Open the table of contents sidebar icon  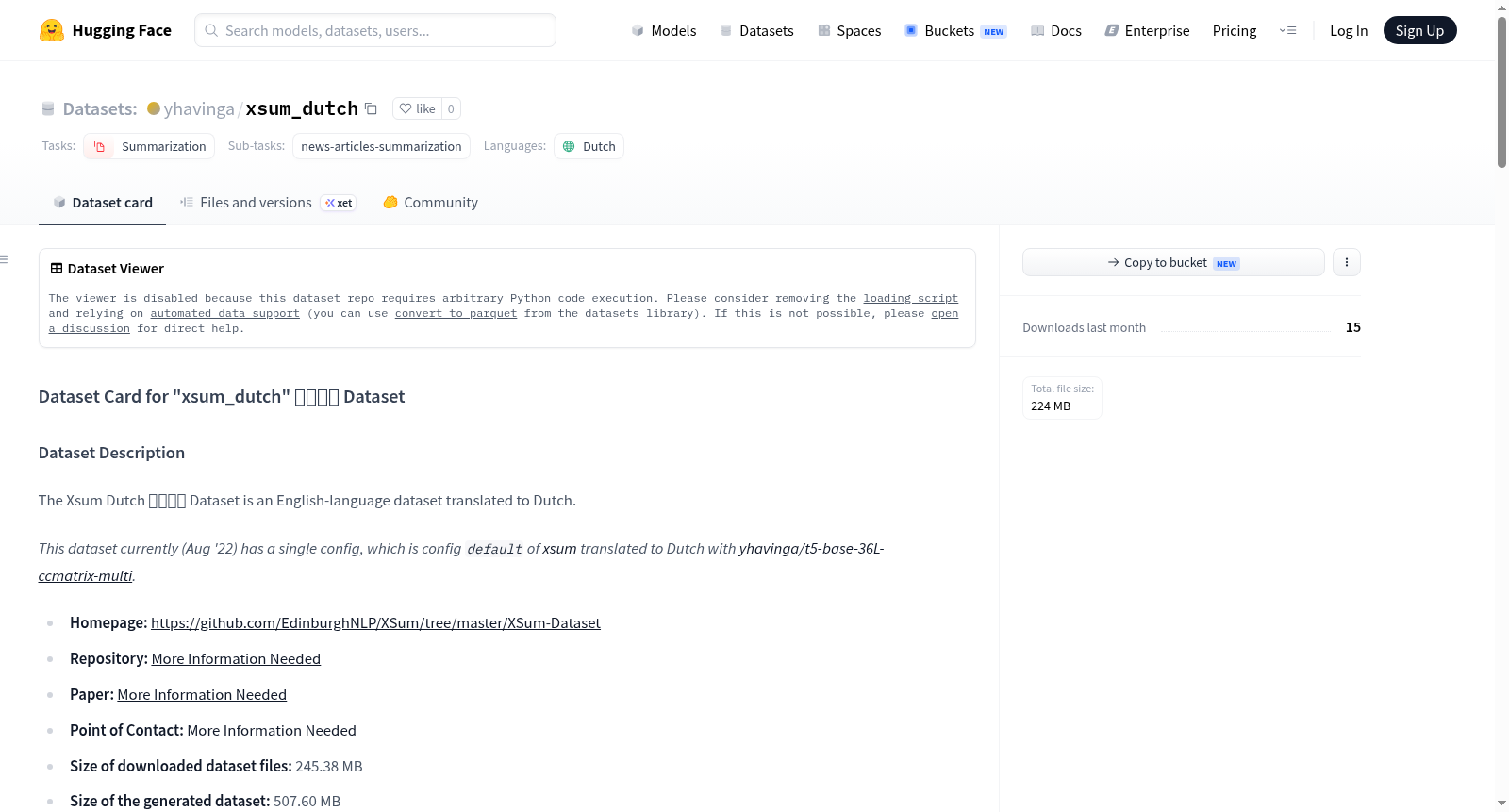[x=4, y=259]
